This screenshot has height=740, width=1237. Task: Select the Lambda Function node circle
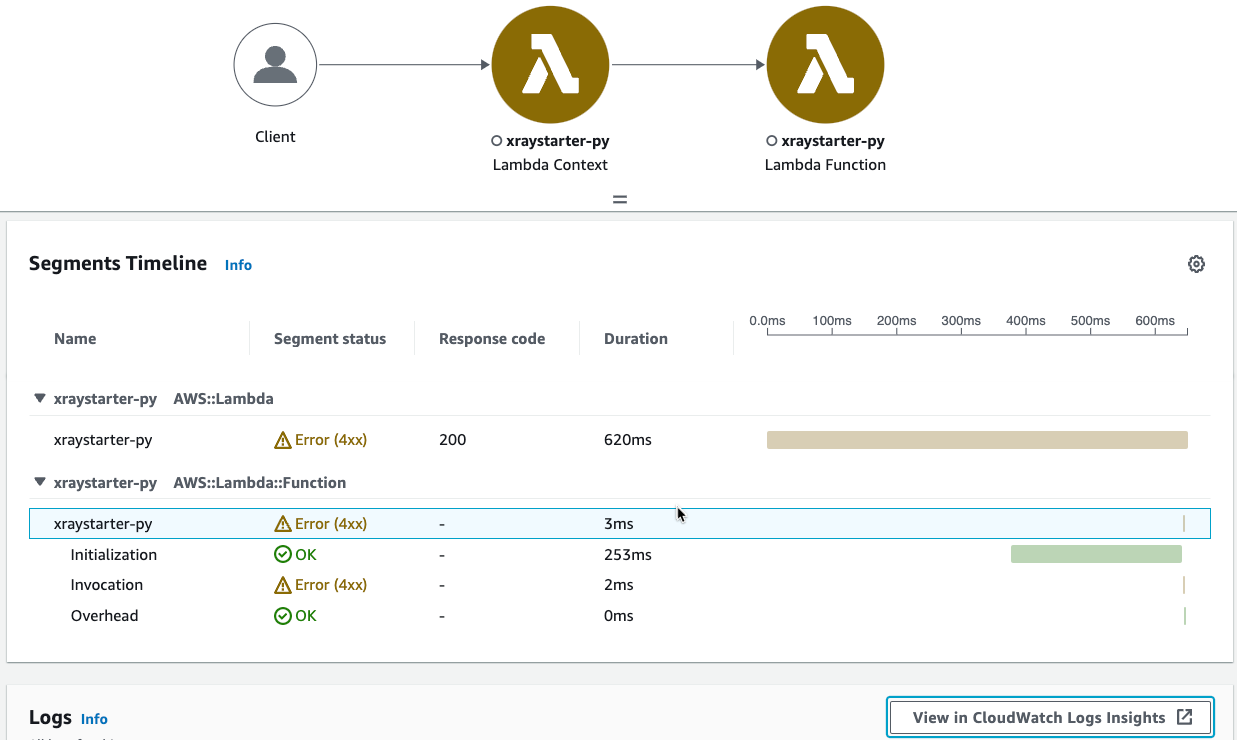(825, 66)
